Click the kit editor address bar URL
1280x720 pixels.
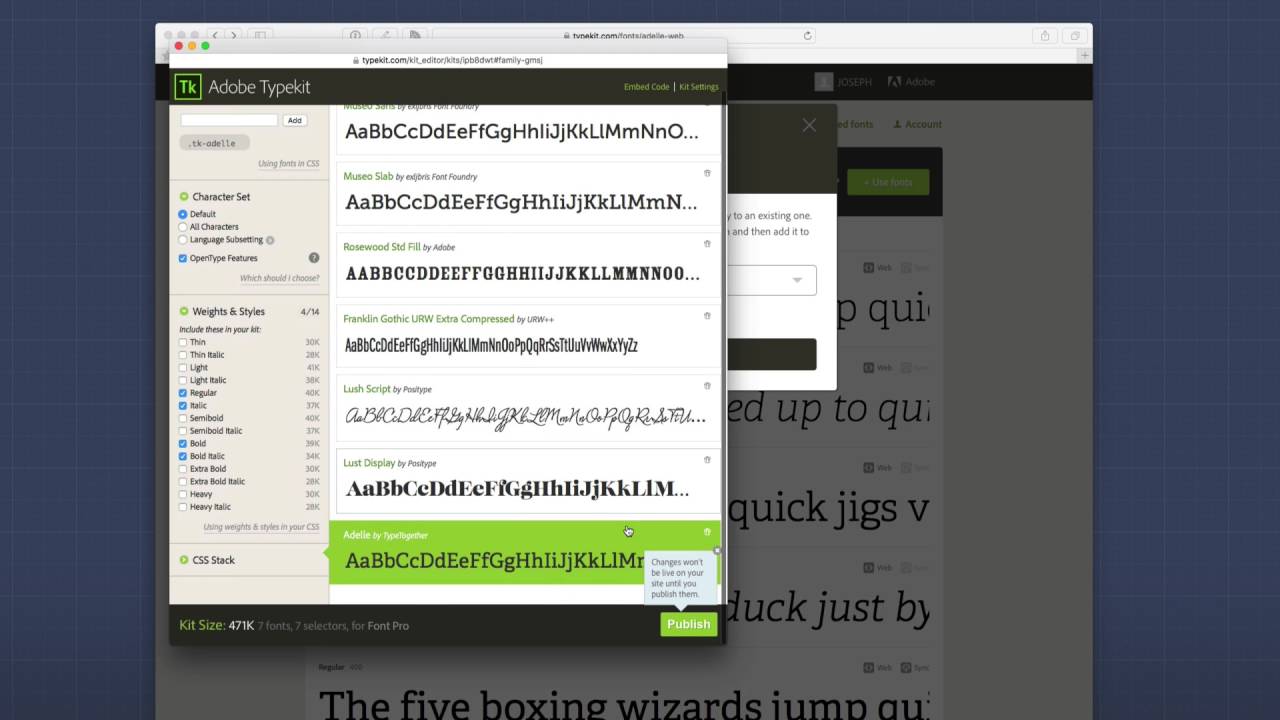coord(451,60)
